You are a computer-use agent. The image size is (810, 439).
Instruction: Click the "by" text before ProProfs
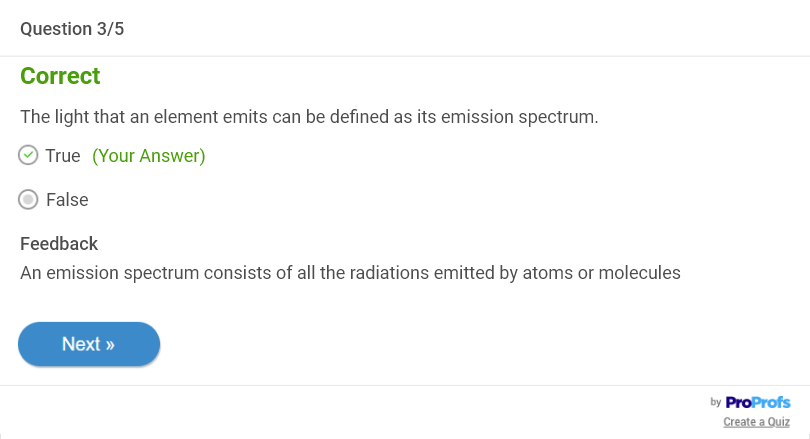coord(716,402)
